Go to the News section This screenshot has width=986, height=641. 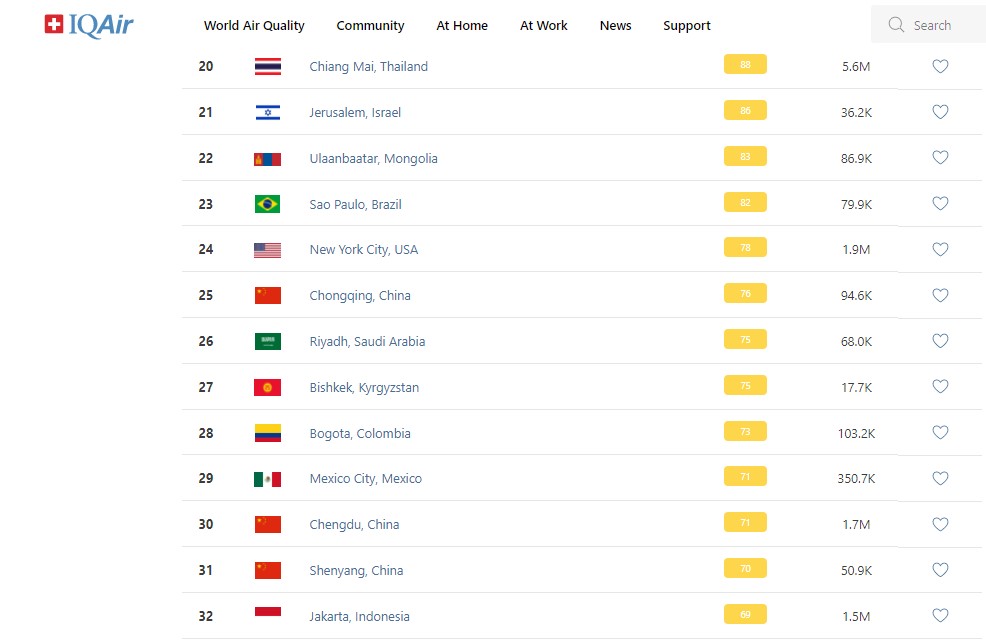click(x=615, y=26)
